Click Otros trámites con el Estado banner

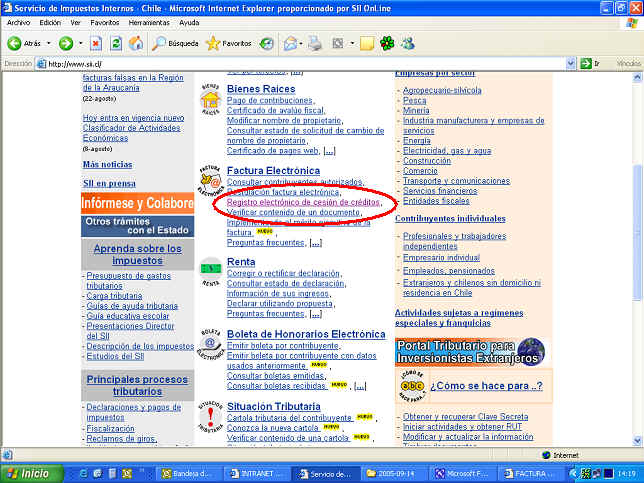pos(138,225)
